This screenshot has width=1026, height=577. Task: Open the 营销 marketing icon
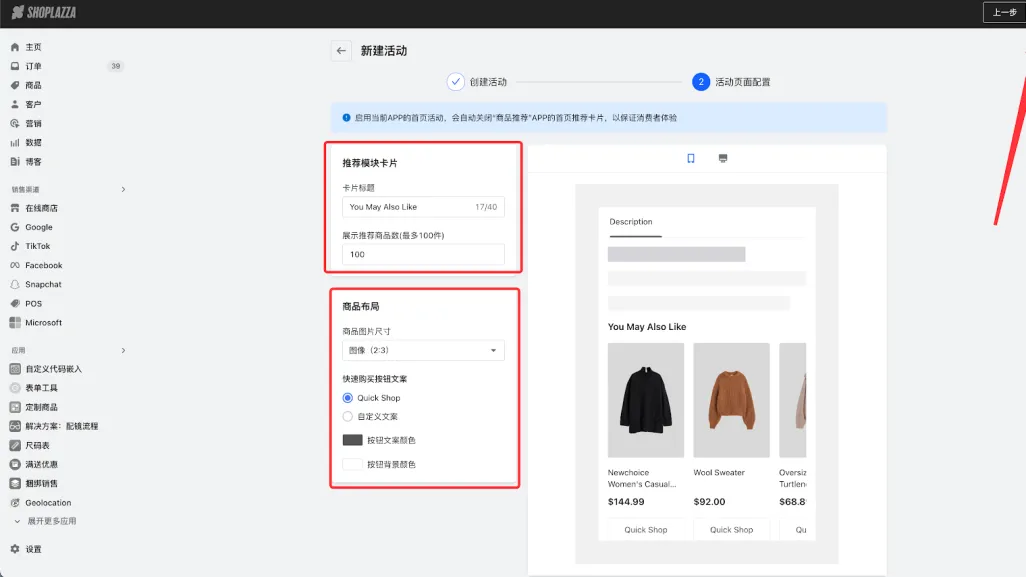(x=15, y=123)
